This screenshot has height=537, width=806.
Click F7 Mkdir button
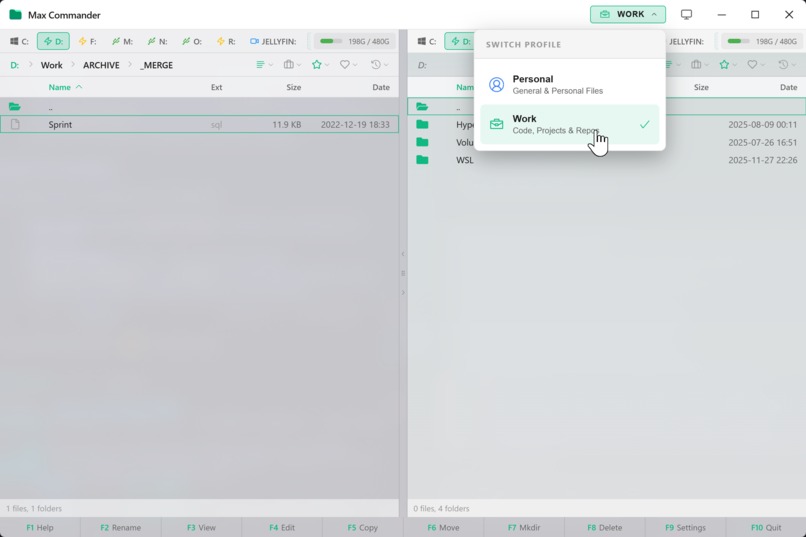pyautogui.click(x=524, y=527)
